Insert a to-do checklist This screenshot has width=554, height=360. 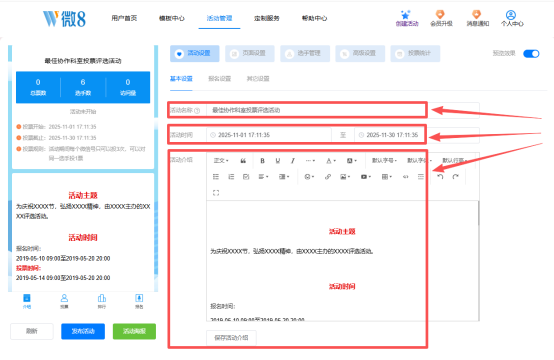pyautogui.click(x=246, y=177)
